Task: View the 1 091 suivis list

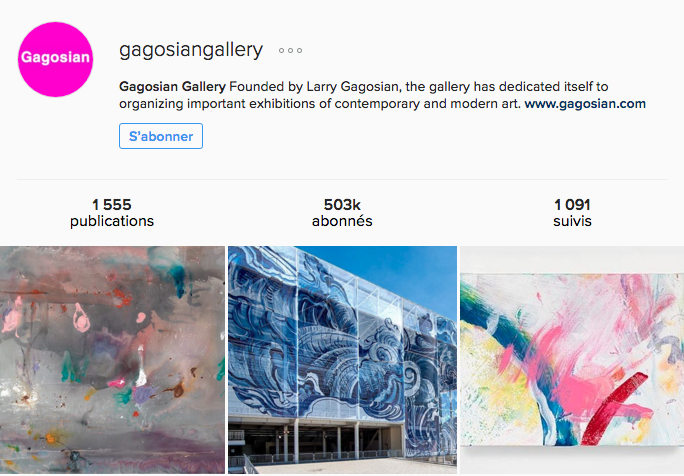Action: click(572, 213)
